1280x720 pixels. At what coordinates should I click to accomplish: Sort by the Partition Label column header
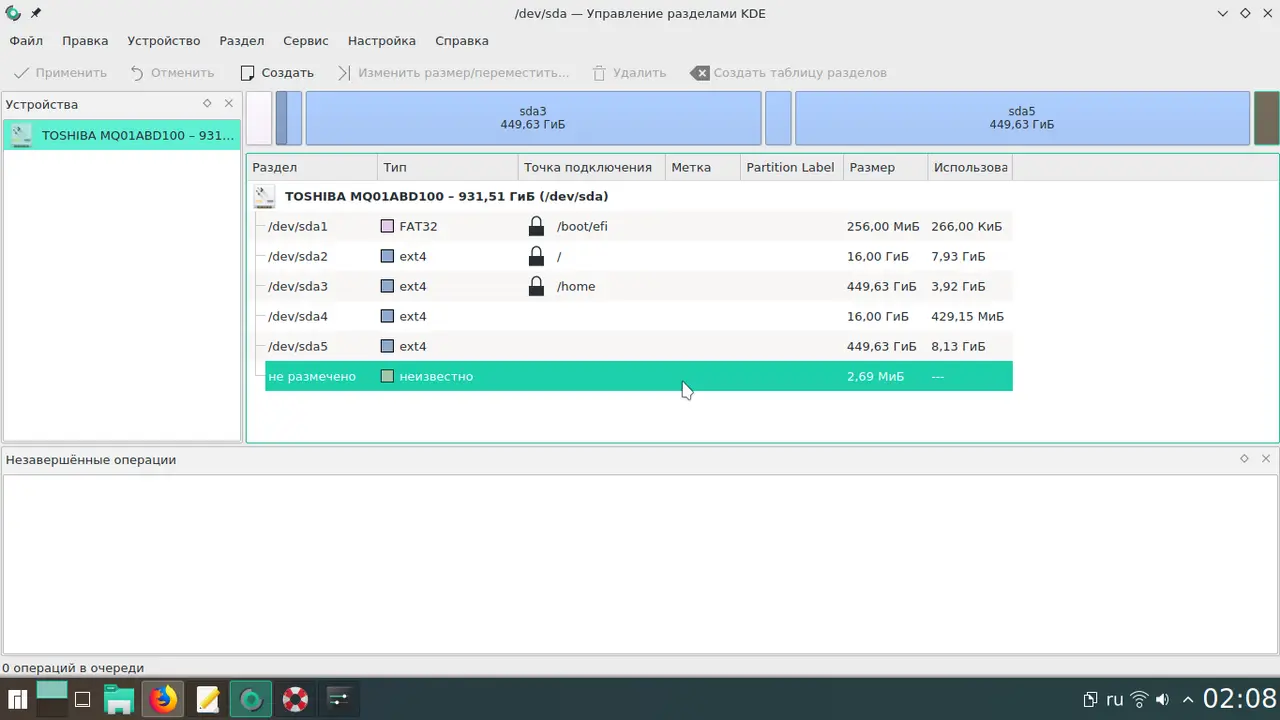(792, 167)
